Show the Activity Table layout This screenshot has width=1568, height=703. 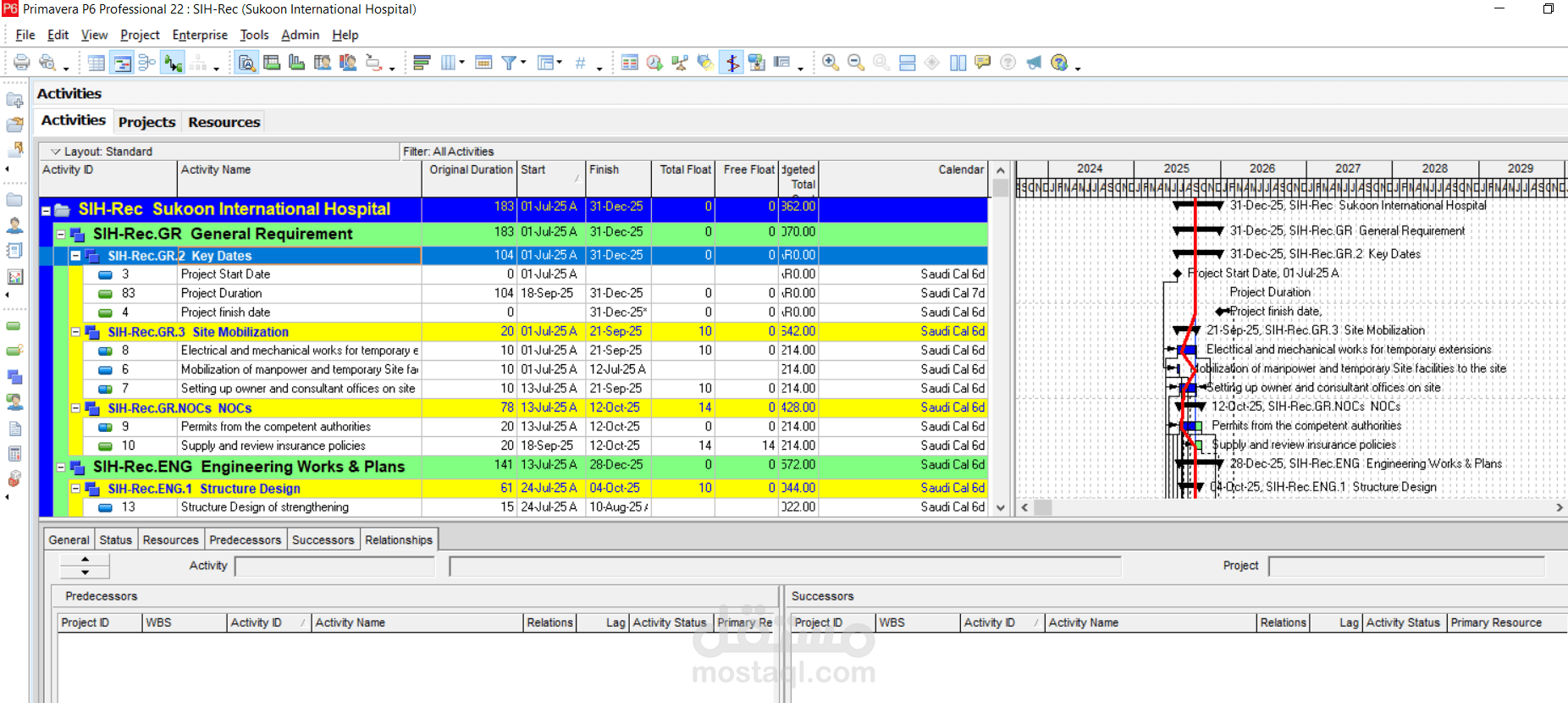[97, 63]
